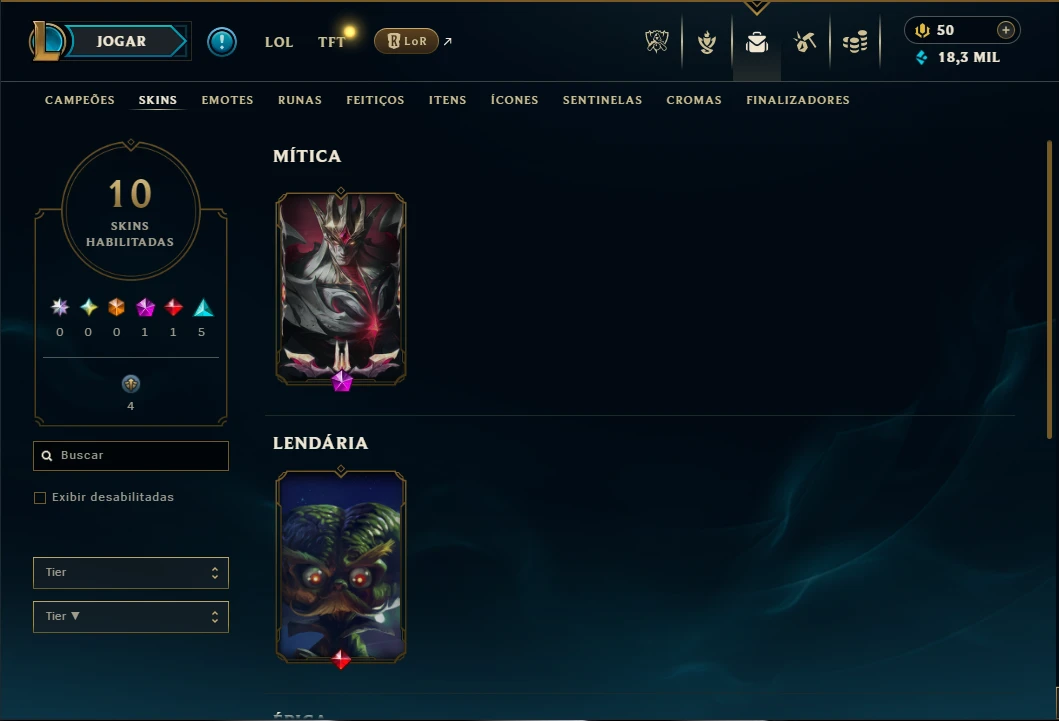Image resolution: width=1059 pixels, height=721 pixels.
Task: Switch to the Campeões tab
Action: click(x=80, y=100)
